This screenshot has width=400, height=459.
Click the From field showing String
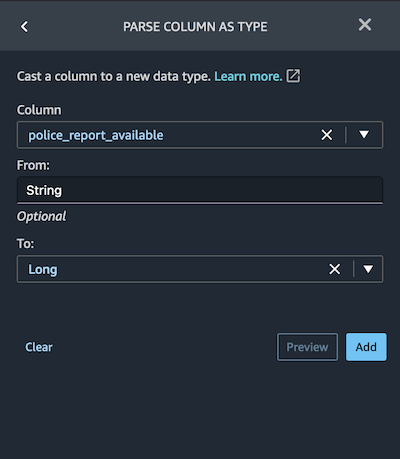coord(200,190)
